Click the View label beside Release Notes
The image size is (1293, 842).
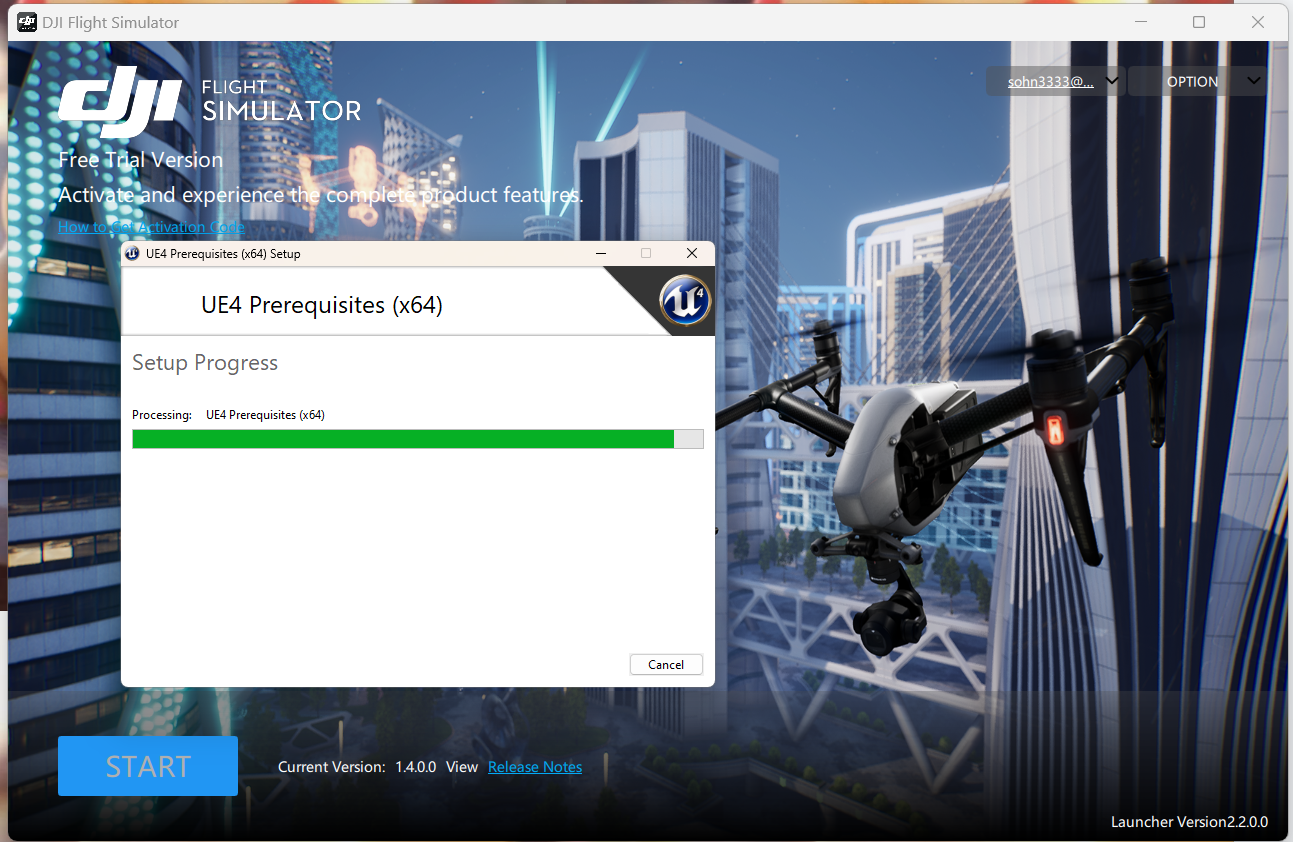coord(462,767)
